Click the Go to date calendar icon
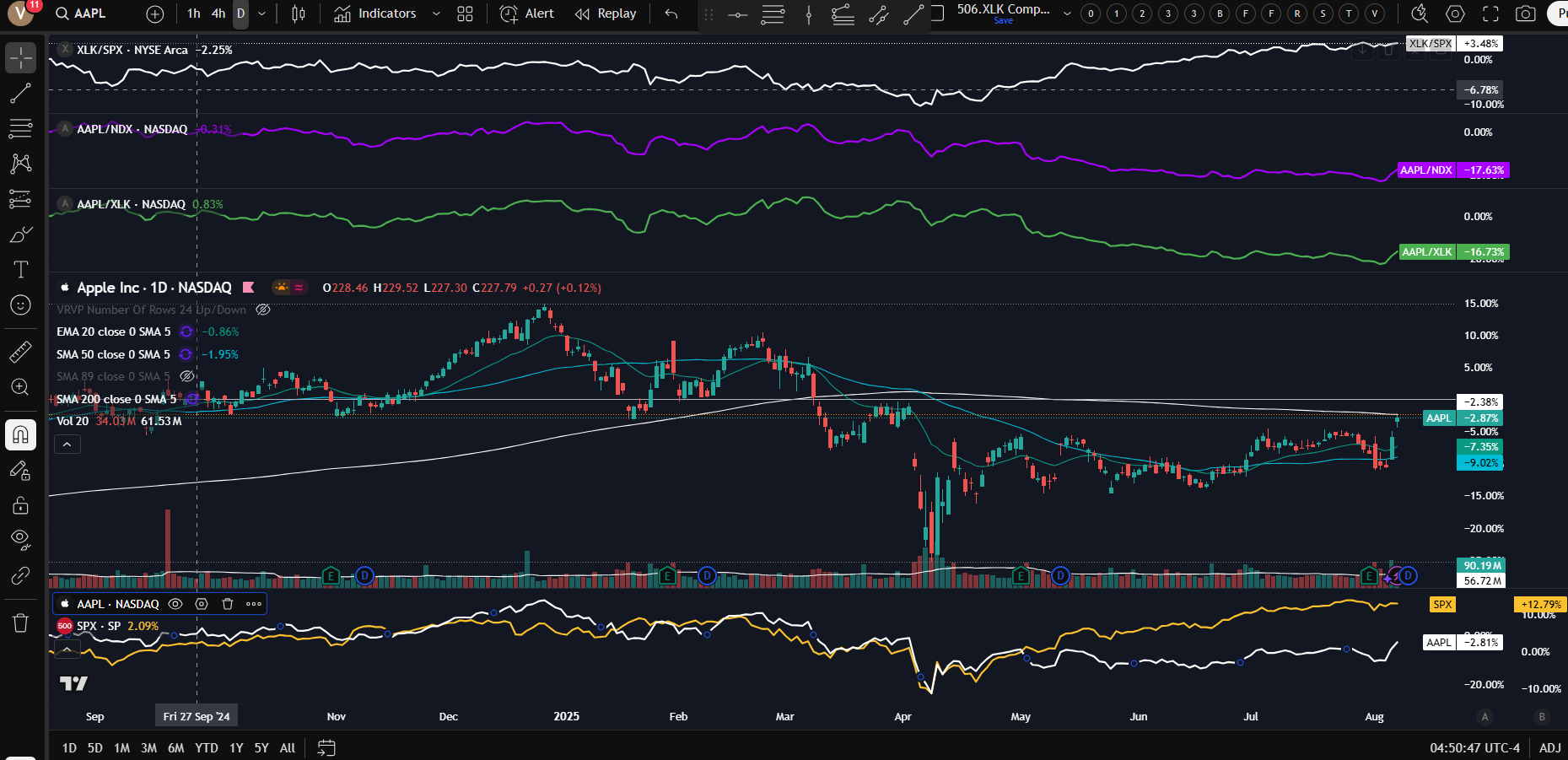This screenshot has width=1568, height=760. coord(326,747)
